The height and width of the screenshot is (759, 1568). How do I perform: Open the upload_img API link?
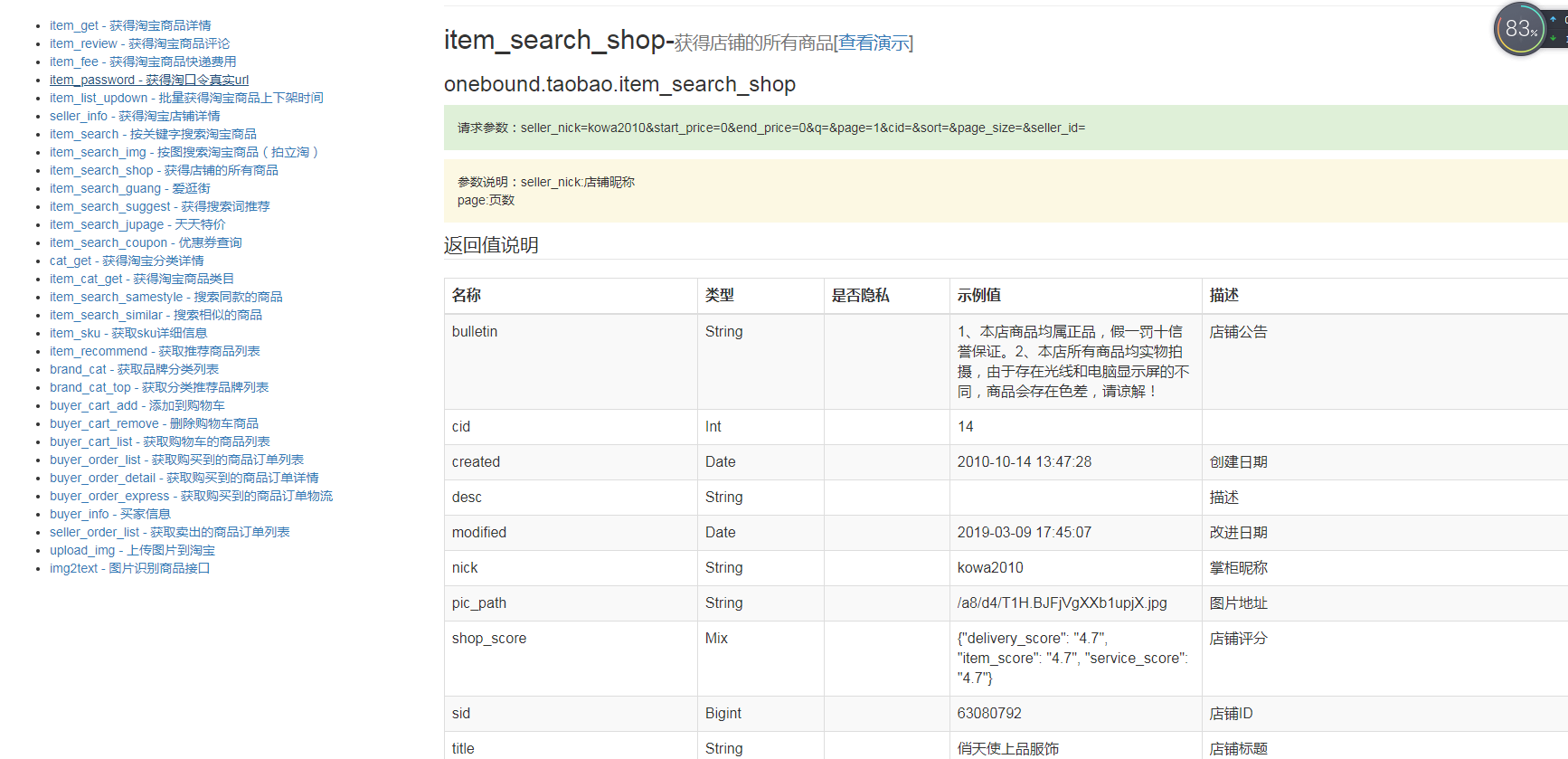(x=132, y=550)
